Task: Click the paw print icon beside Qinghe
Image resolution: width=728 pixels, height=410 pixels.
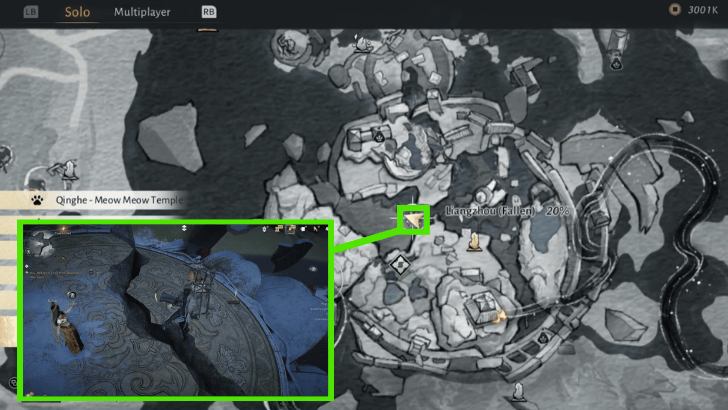Action: click(38, 200)
